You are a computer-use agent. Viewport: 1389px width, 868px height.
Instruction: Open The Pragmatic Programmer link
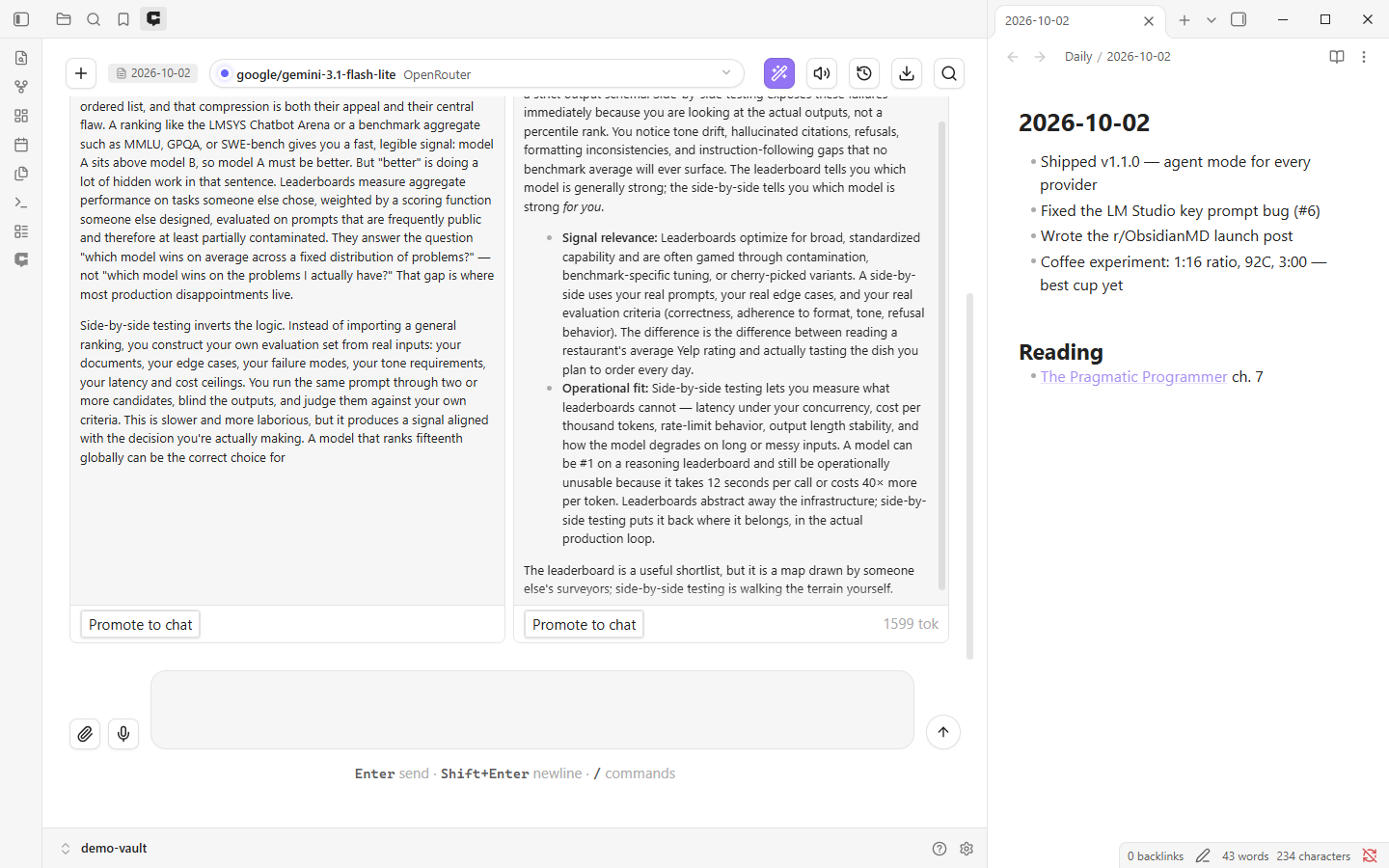(x=1133, y=377)
